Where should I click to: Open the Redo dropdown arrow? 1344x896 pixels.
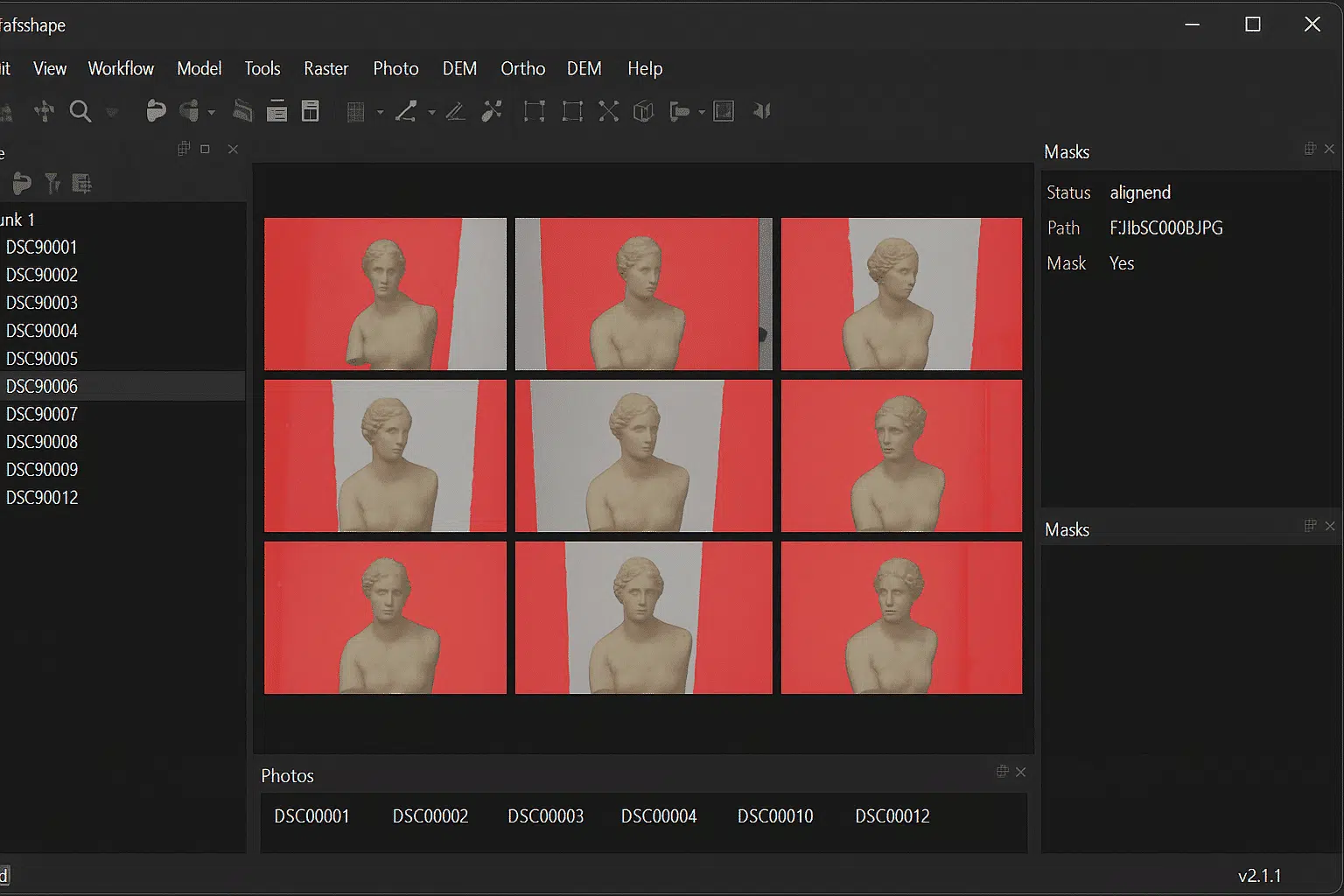210,113
